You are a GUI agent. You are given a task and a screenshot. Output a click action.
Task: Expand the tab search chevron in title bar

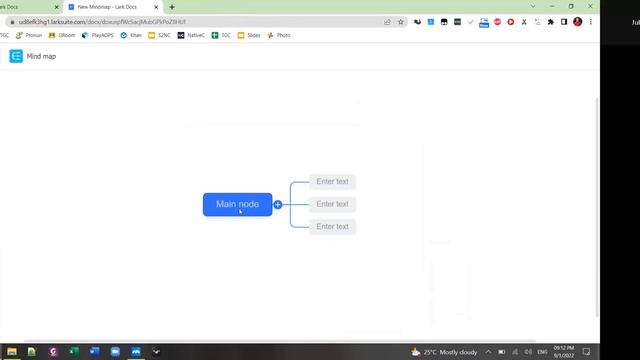tap(533, 7)
